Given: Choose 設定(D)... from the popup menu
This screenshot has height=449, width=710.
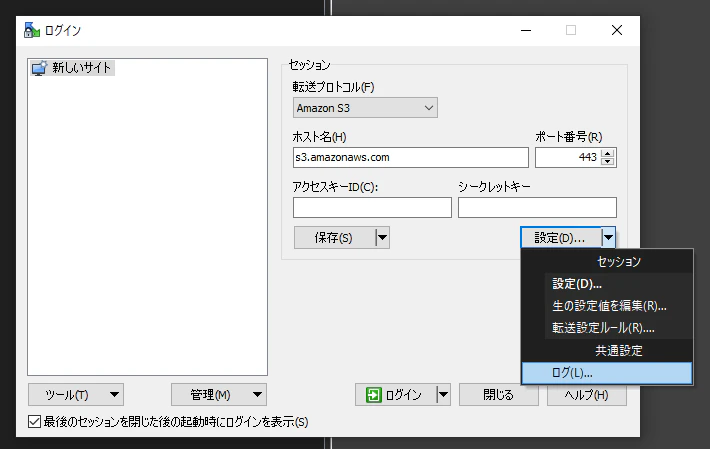Looking at the screenshot, I should [x=607, y=284].
